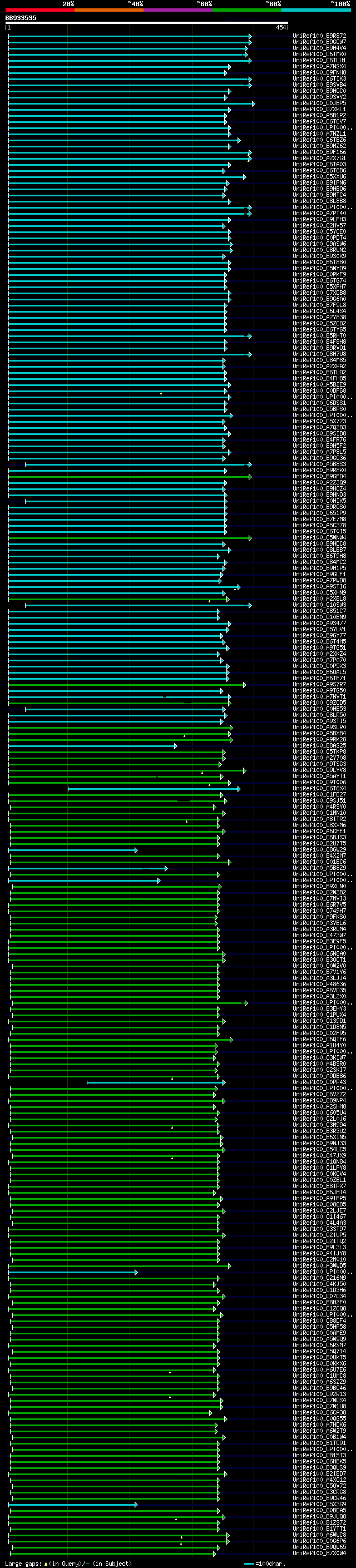Image resolution: width=356 pixels, height=1568 pixels.
Task: Select the UniRef100_Q9LFH3 label
Action: [319, 219]
